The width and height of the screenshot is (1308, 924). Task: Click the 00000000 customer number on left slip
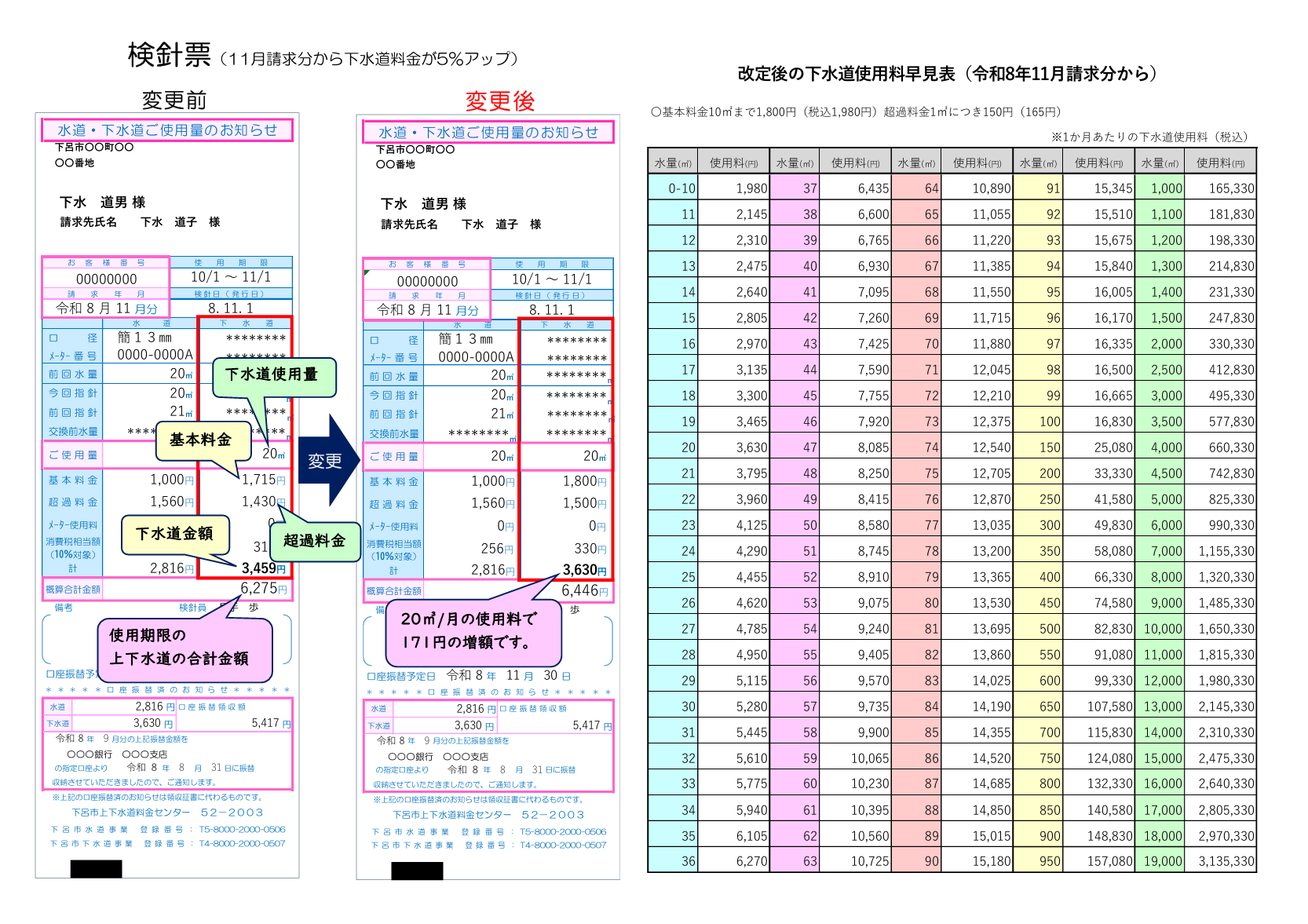(x=107, y=279)
